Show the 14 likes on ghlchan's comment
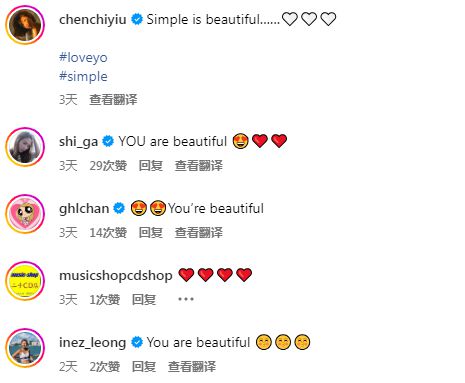This screenshot has height=383, width=465. (x=108, y=233)
